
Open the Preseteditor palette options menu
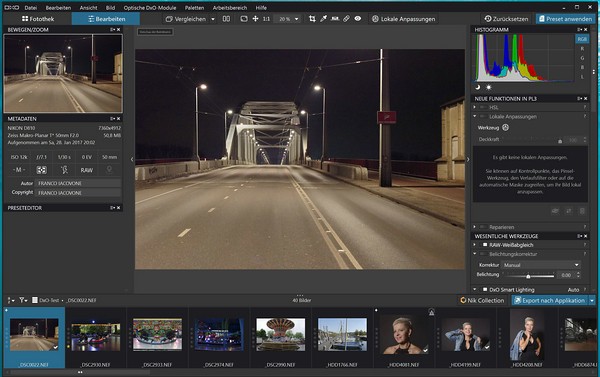(x=112, y=208)
